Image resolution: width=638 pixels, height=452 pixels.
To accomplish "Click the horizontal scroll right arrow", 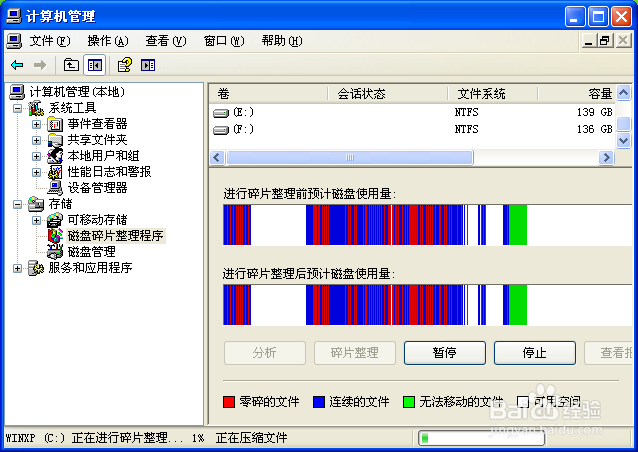I will pyautogui.click(x=606, y=157).
